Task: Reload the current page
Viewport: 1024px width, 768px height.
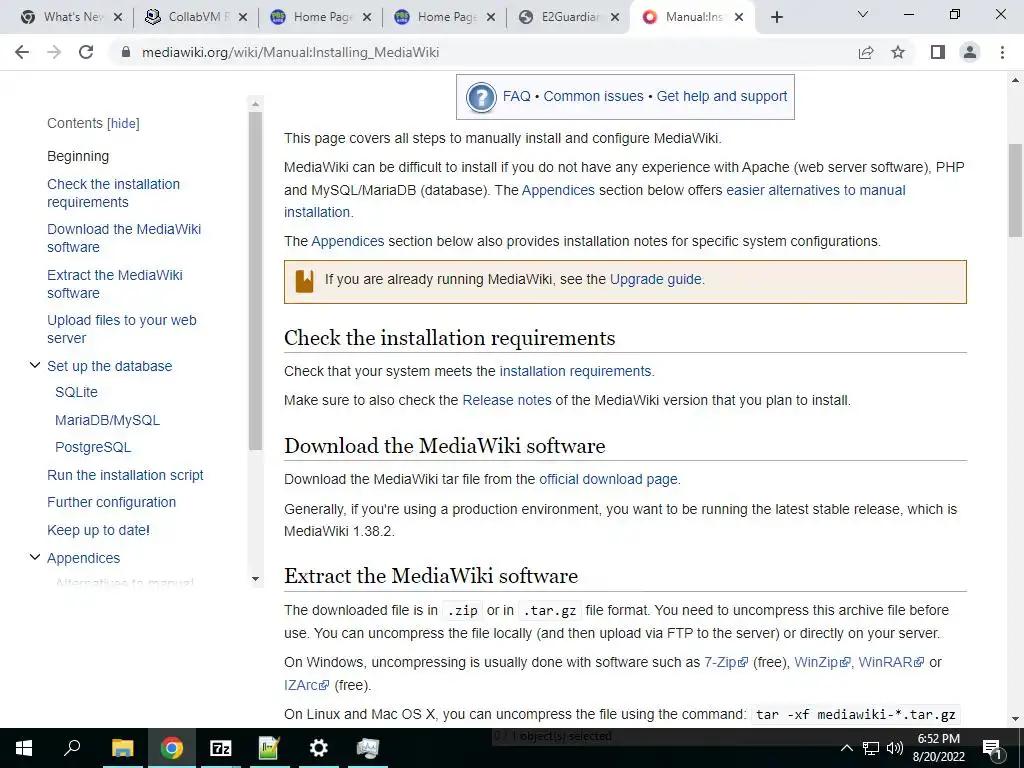Action: (x=86, y=52)
